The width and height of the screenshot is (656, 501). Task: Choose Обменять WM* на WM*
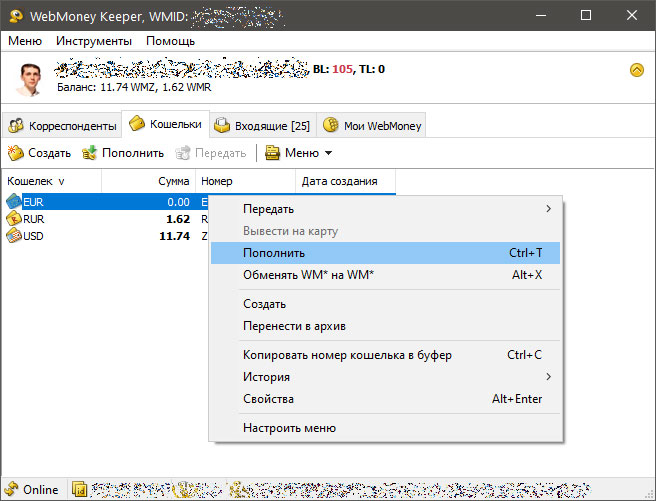385,275
